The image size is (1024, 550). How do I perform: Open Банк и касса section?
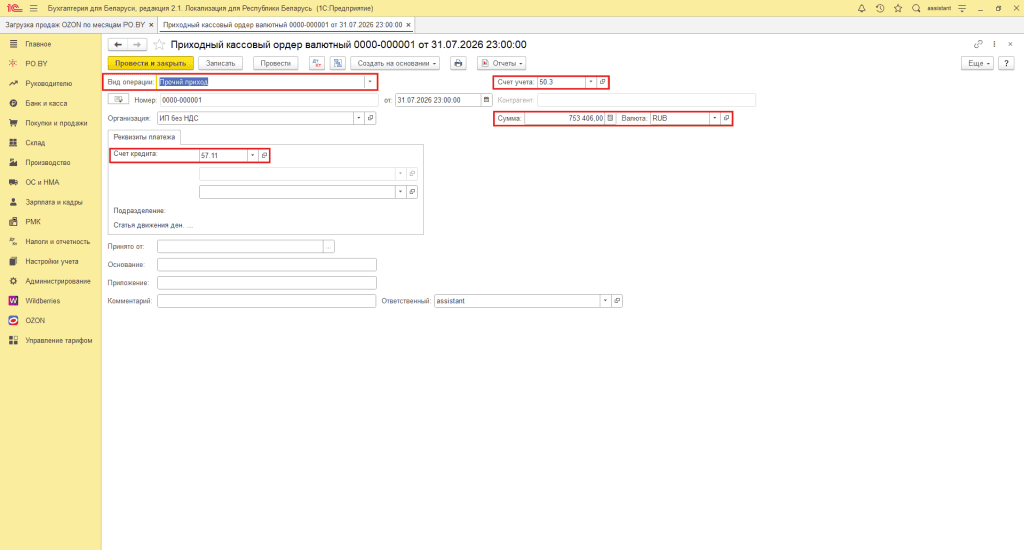(46, 103)
